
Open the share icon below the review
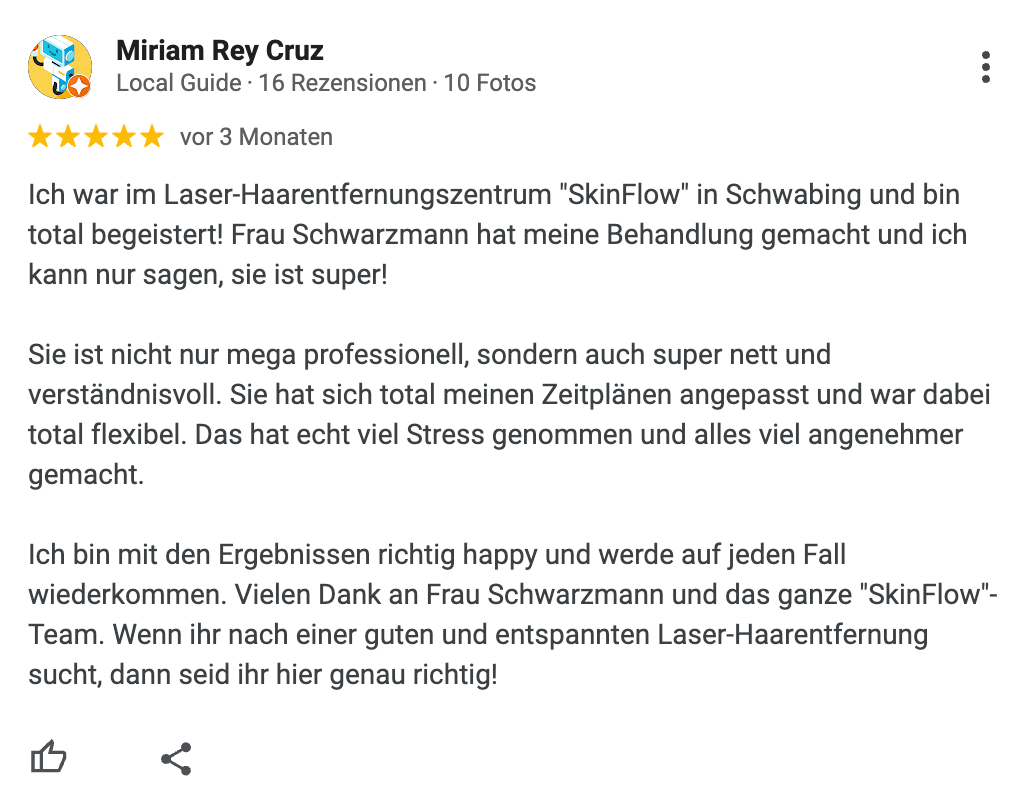point(176,757)
